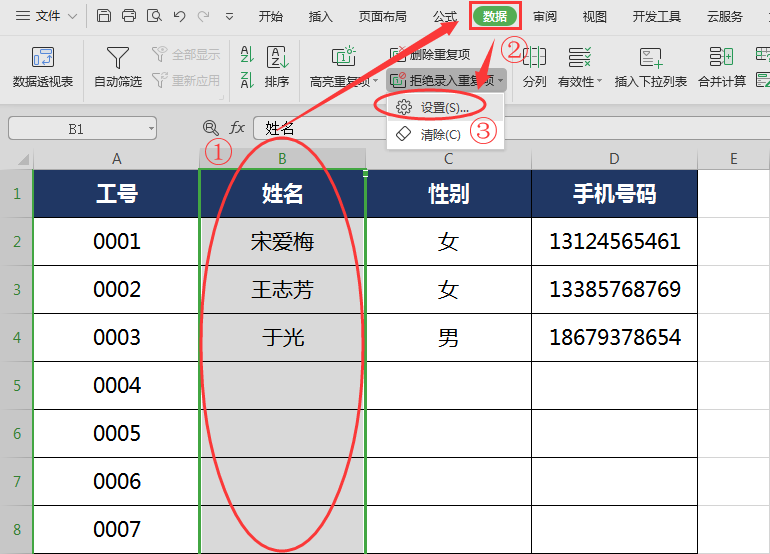
Task: Click the cell containing 13385768769
Action: pyautogui.click(x=614, y=290)
